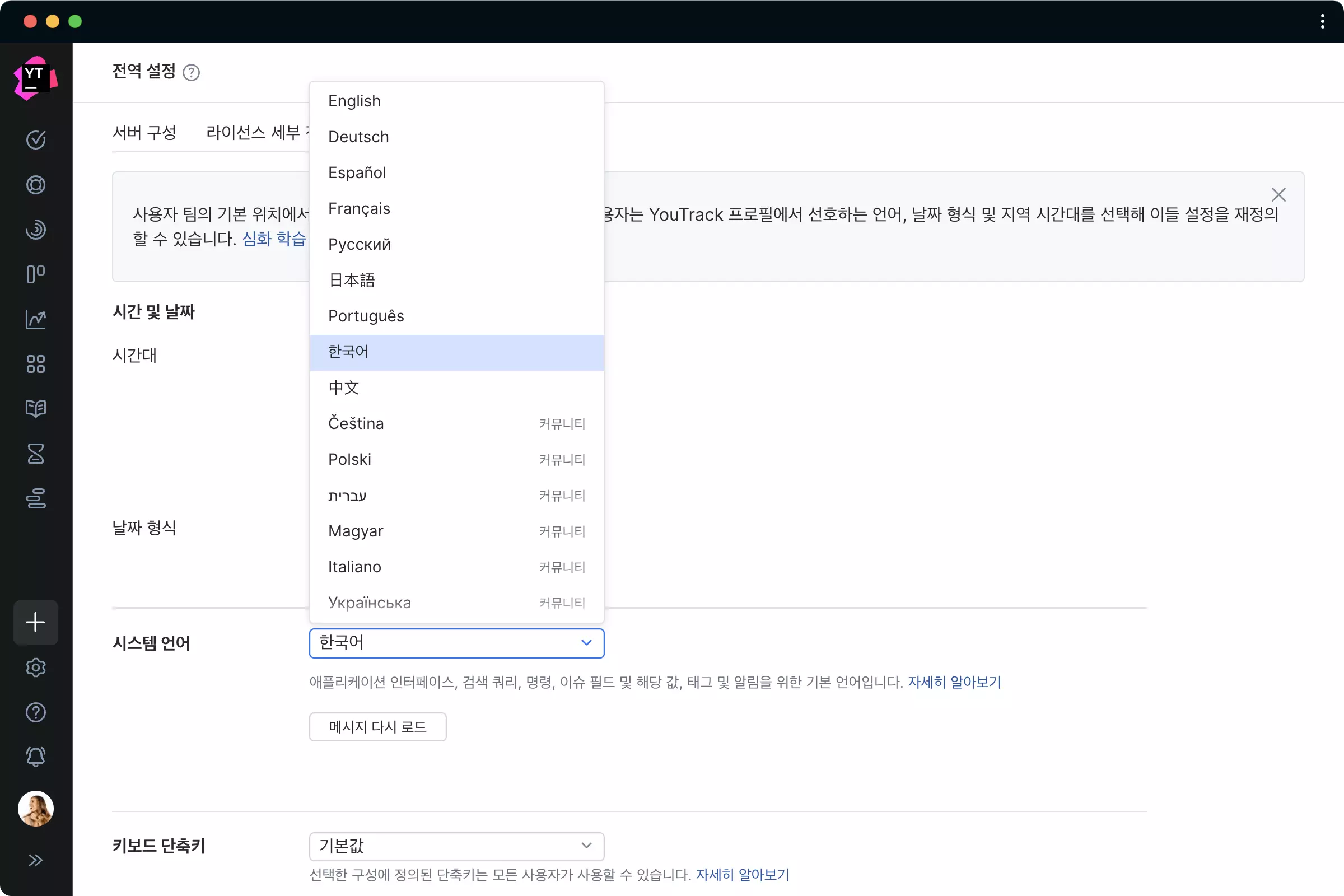
Task: Click the notifications bell icon
Action: point(35,757)
